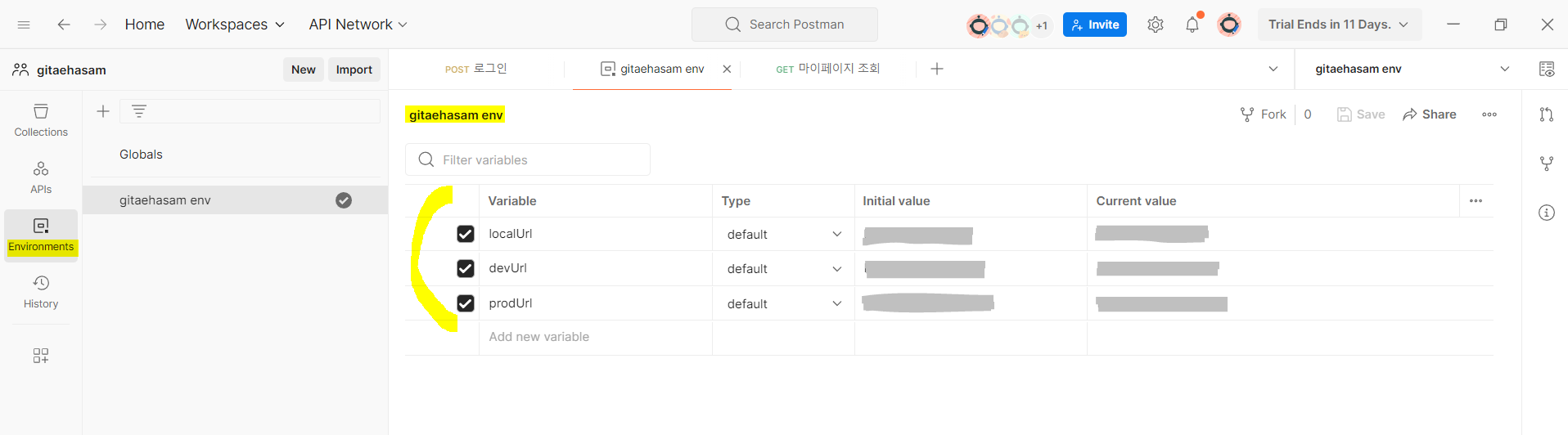Open table column options ellipsis
The image size is (1568, 435).
tap(1476, 201)
